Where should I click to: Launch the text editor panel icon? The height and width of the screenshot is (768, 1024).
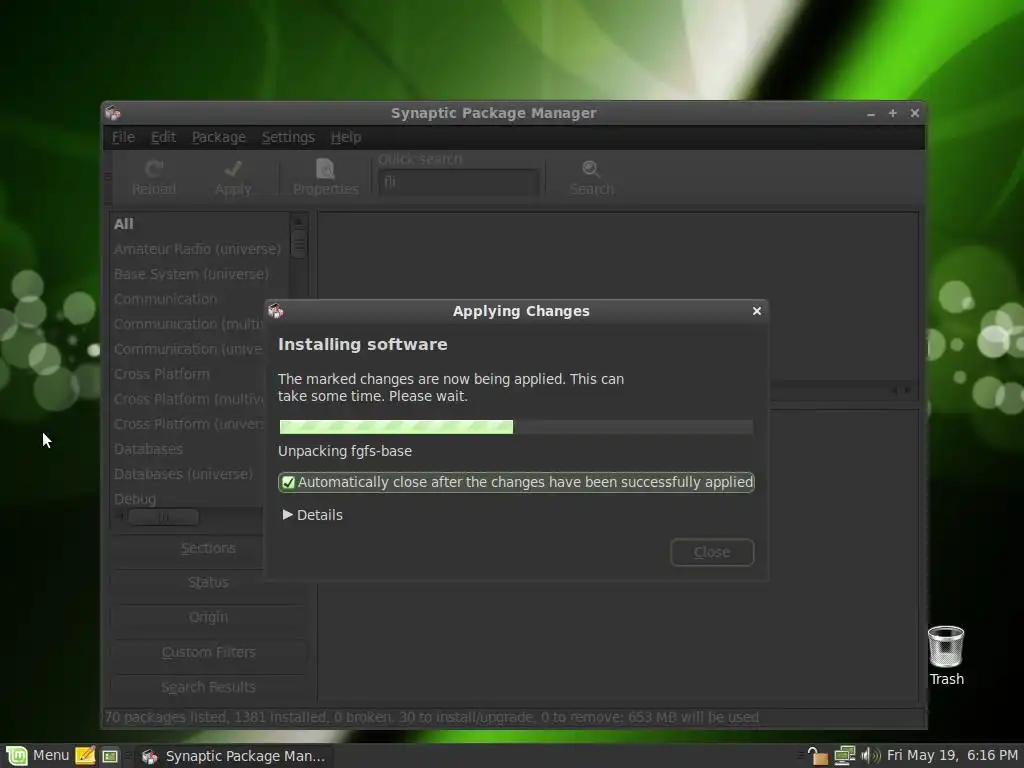pos(85,756)
